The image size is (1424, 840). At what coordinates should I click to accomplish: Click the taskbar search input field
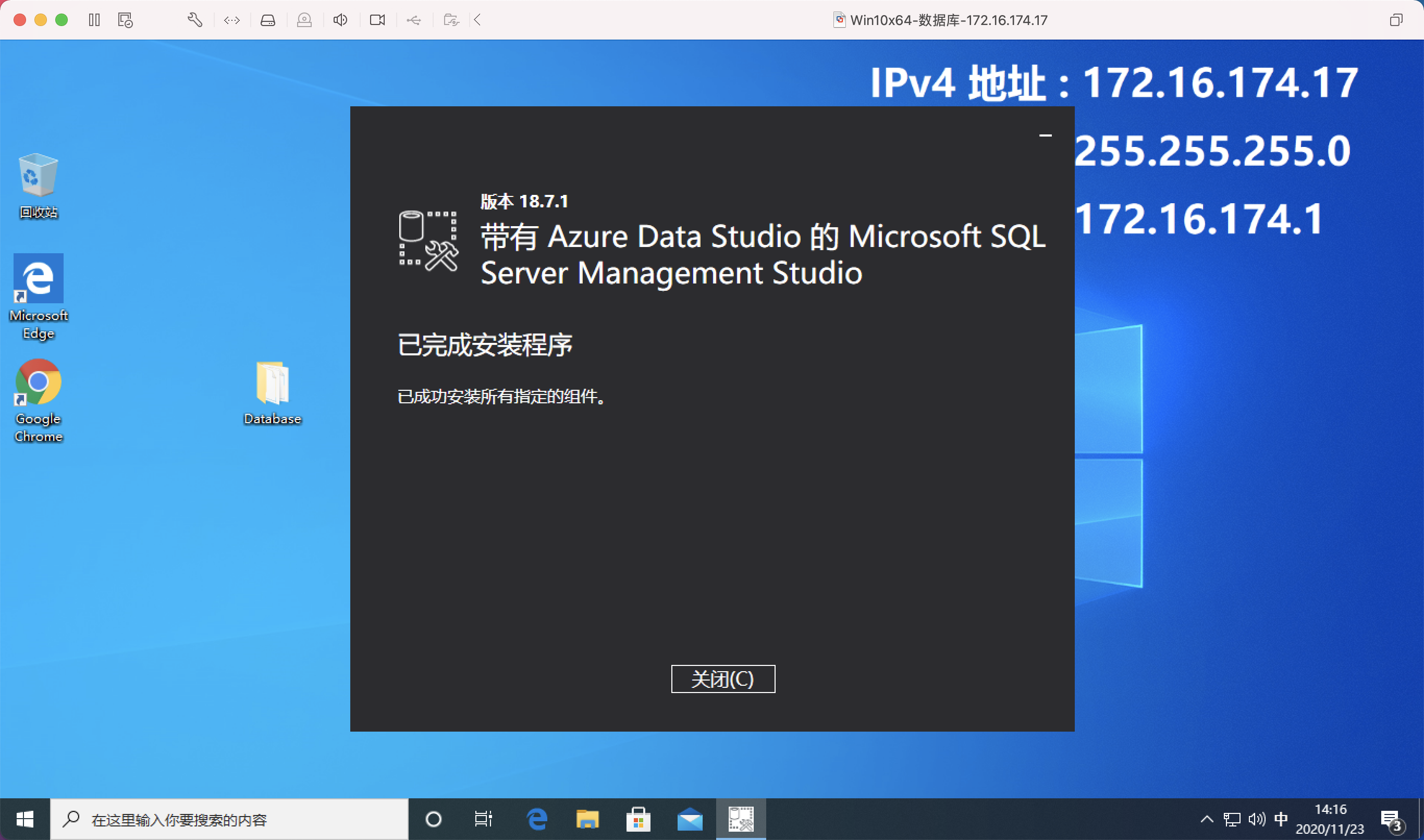pos(238,819)
